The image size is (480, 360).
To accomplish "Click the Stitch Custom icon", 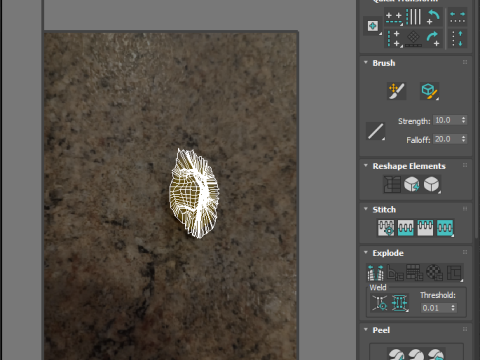I will pyautogui.click(x=386, y=228).
